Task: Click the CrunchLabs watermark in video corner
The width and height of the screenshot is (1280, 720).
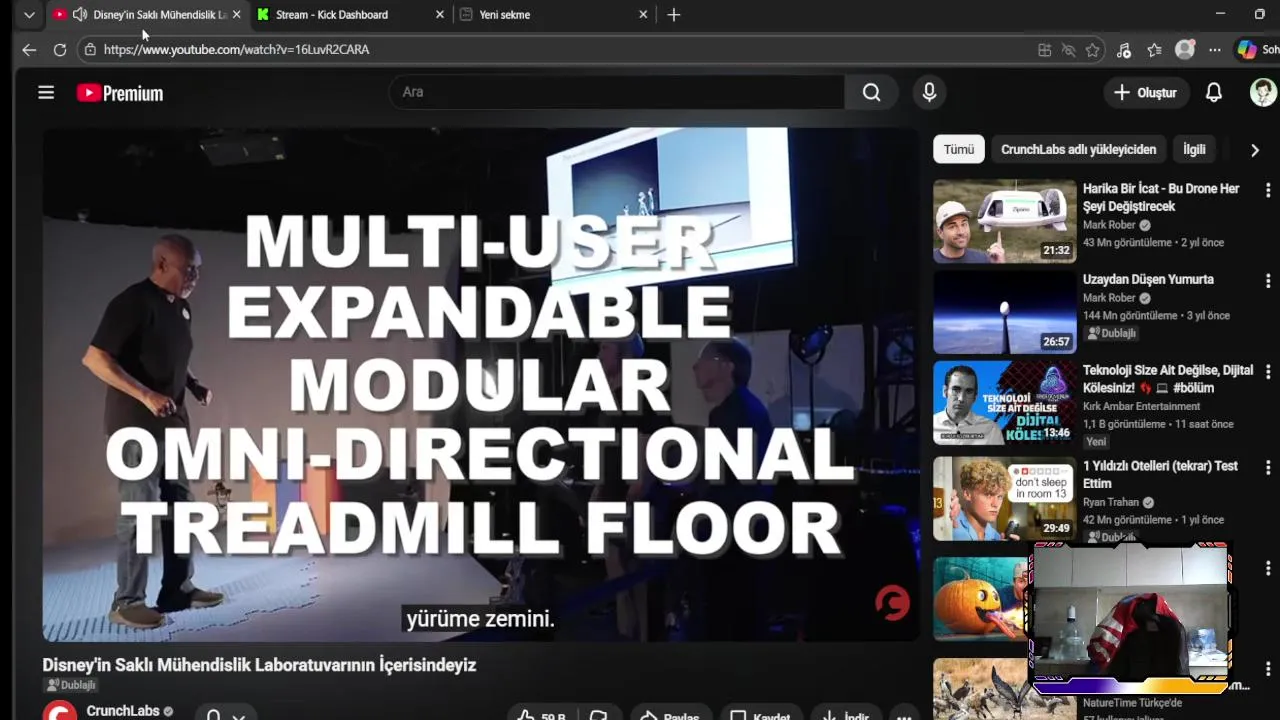Action: (x=892, y=603)
